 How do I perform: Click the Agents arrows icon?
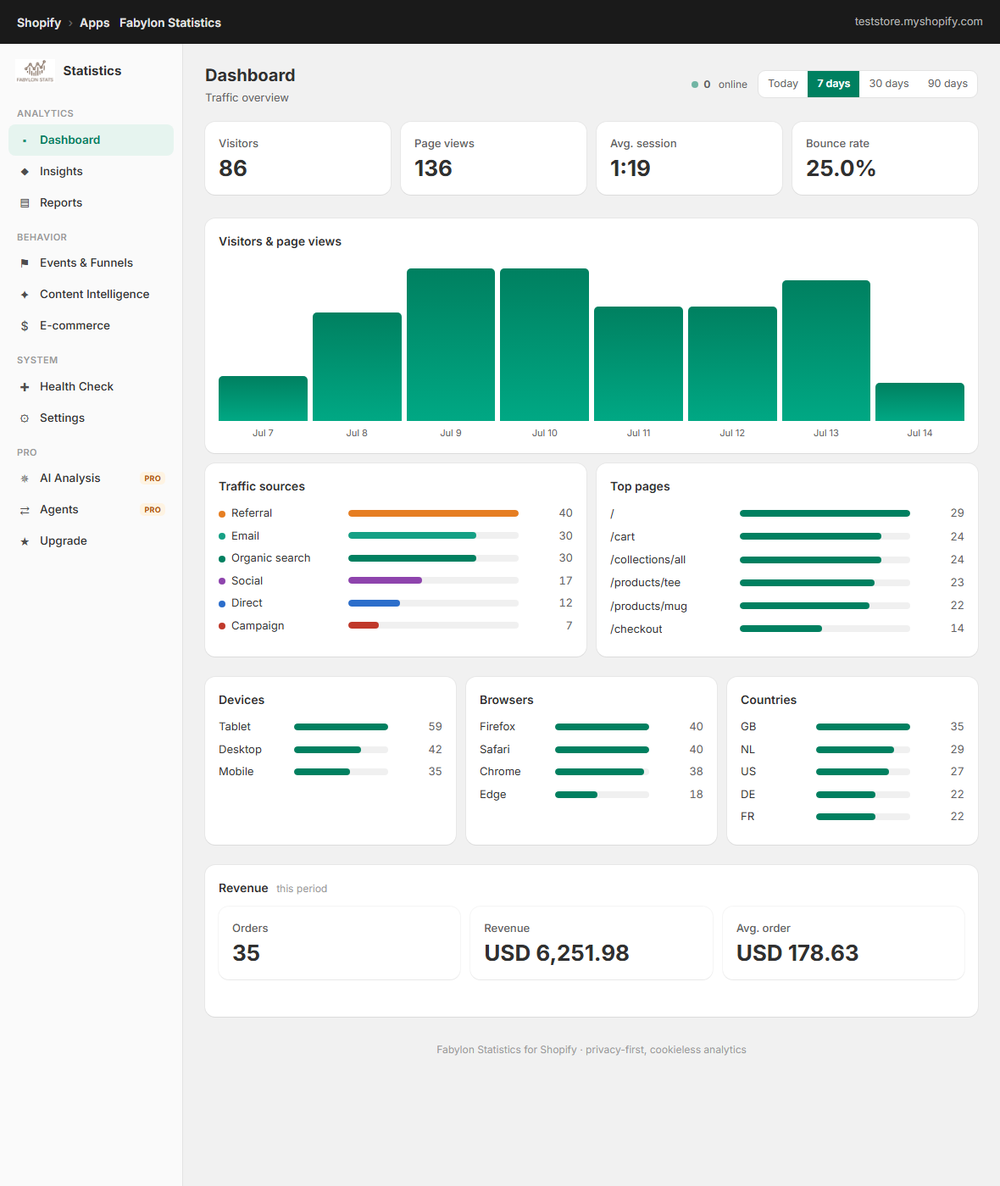[24, 510]
